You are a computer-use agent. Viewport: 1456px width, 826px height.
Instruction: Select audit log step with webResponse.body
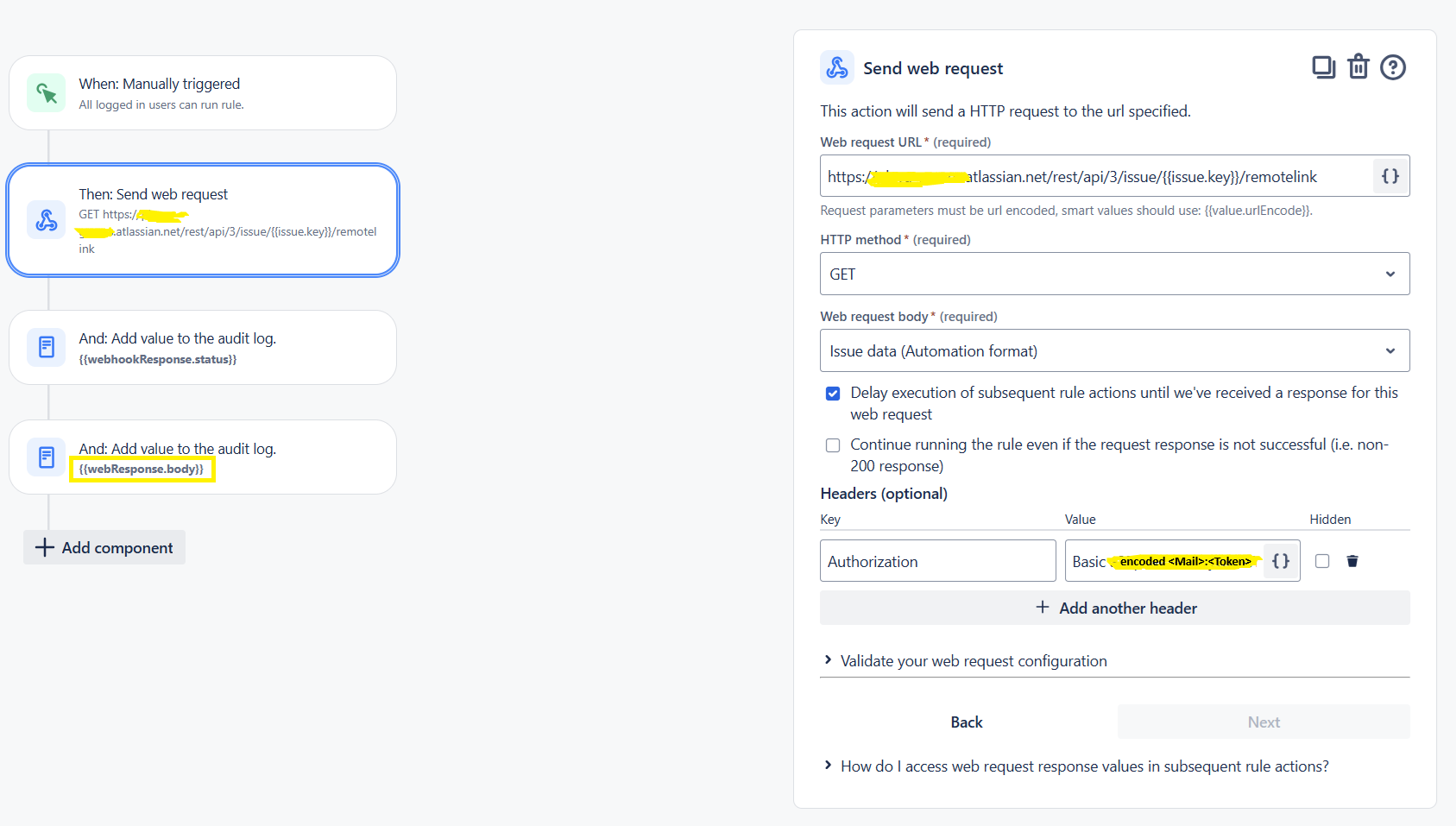[203, 457]
